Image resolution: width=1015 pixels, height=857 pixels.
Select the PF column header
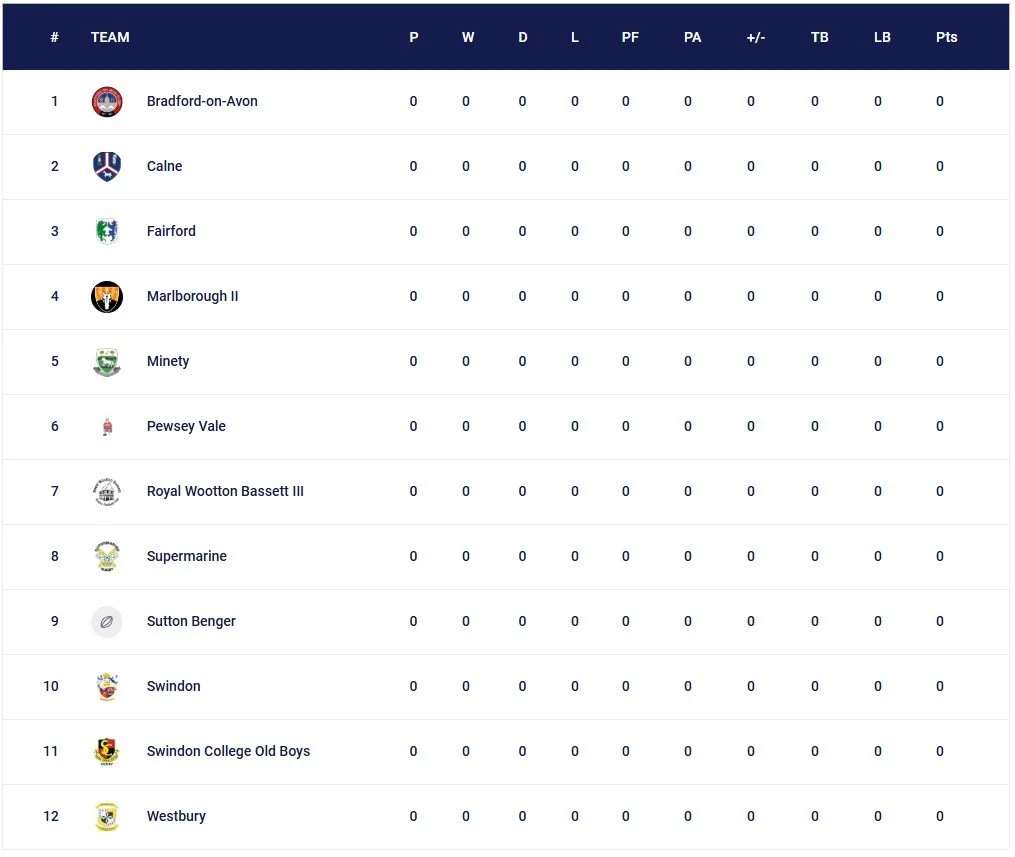630,37
